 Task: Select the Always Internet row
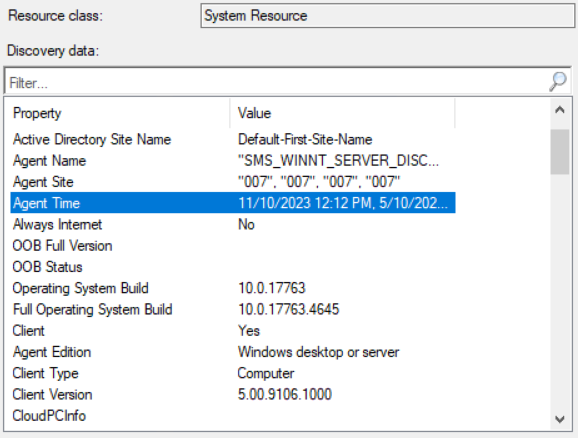[x=233, y=224]
